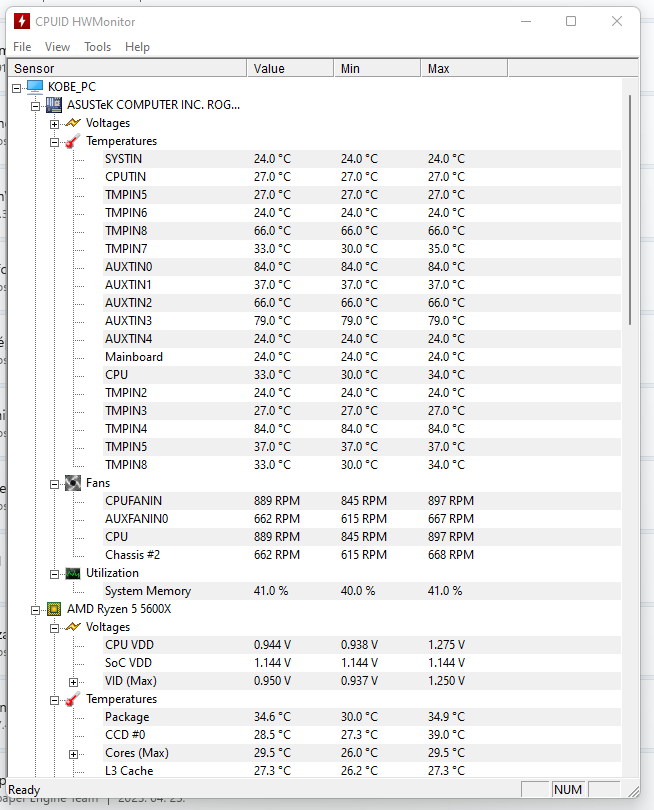Click the ASUSTeK motherboard icon
Screen dimensions: 654x810
click(54, 105)
